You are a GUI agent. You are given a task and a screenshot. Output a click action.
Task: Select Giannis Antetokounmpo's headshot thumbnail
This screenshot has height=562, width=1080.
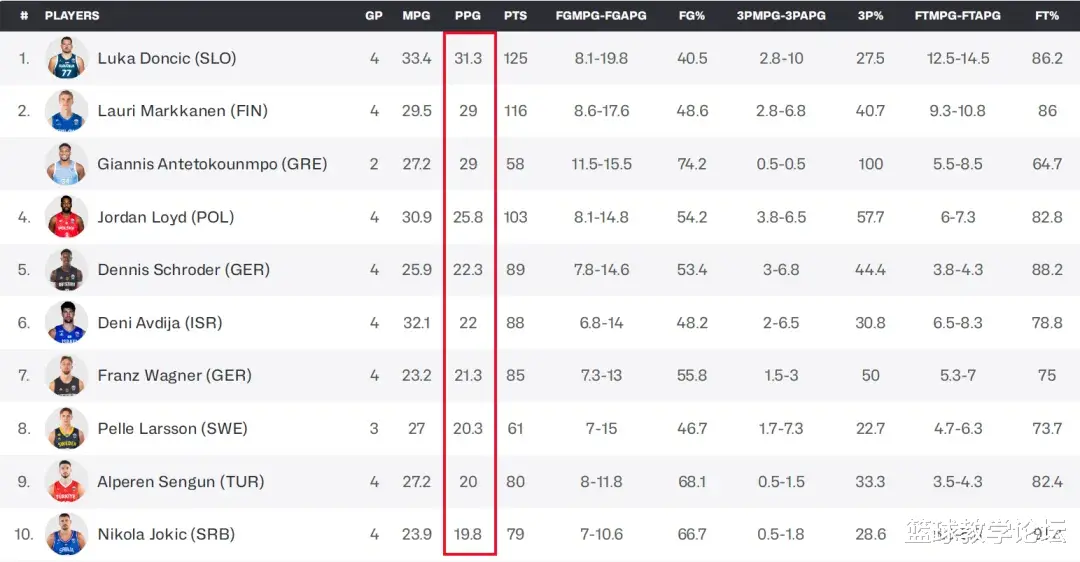(67, 164)
